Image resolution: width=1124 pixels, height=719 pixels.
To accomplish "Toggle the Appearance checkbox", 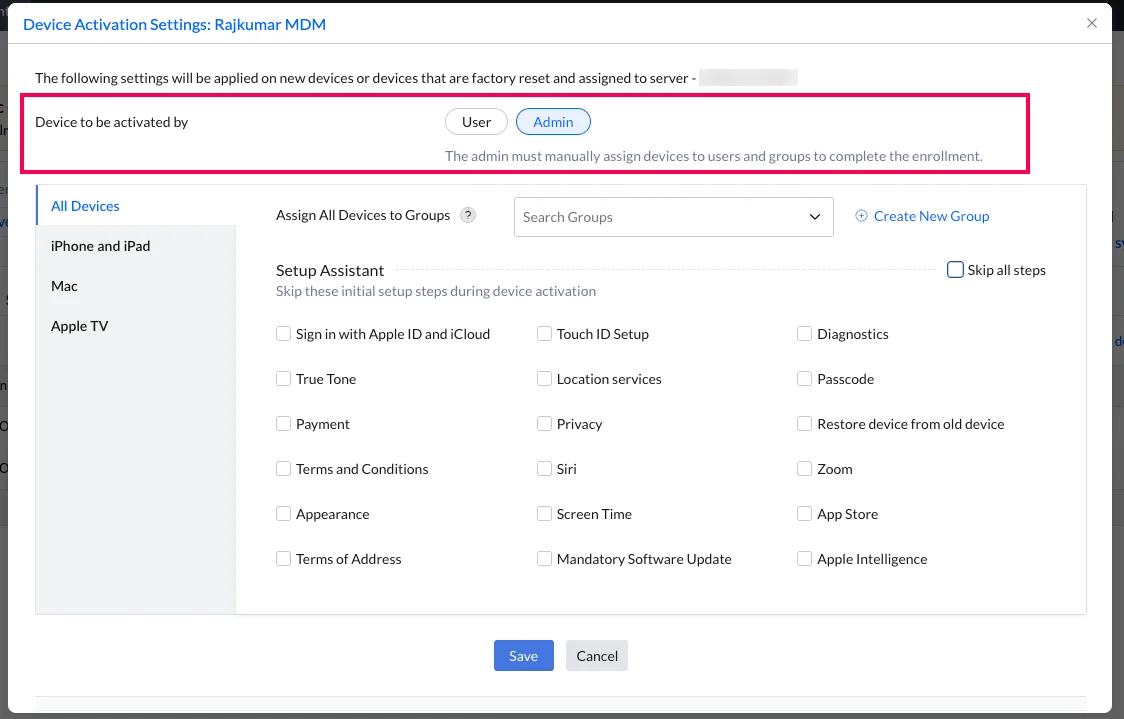I will coord(283,514).
